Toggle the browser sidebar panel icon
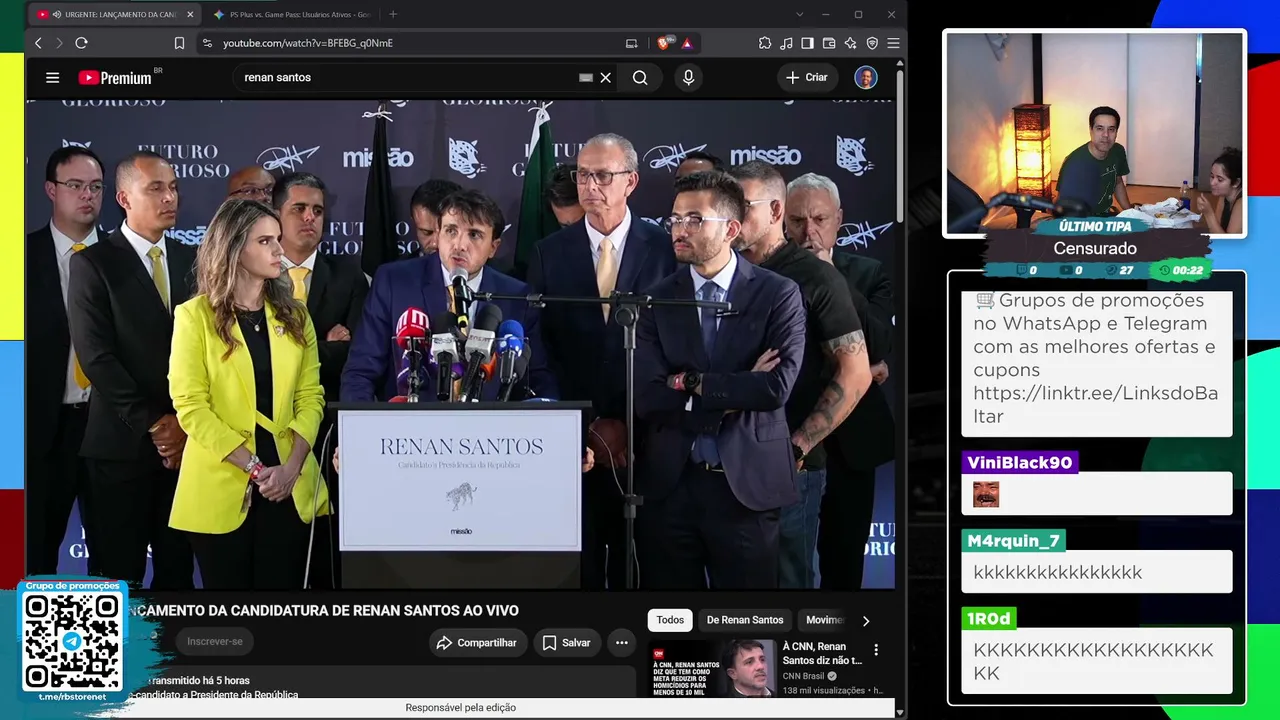 coord(807,43)
